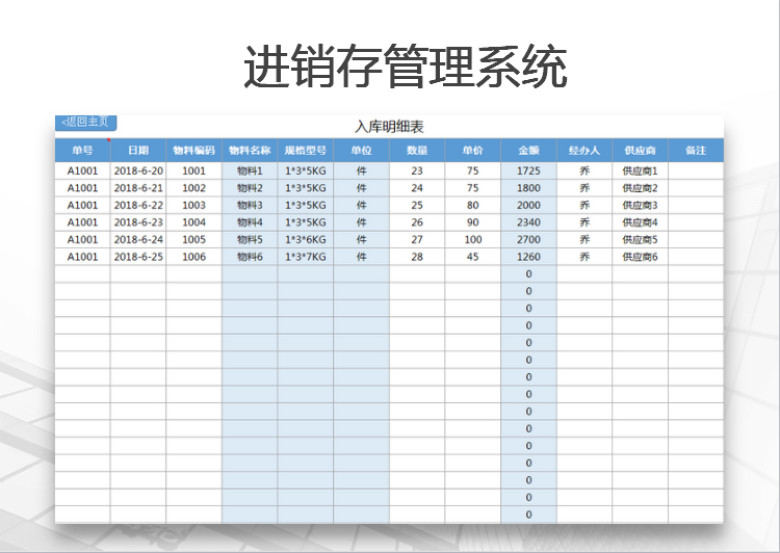The height and width of the screenshot is (553, 780).
Task: Click unit price cell 90
Action: point(473,222)
